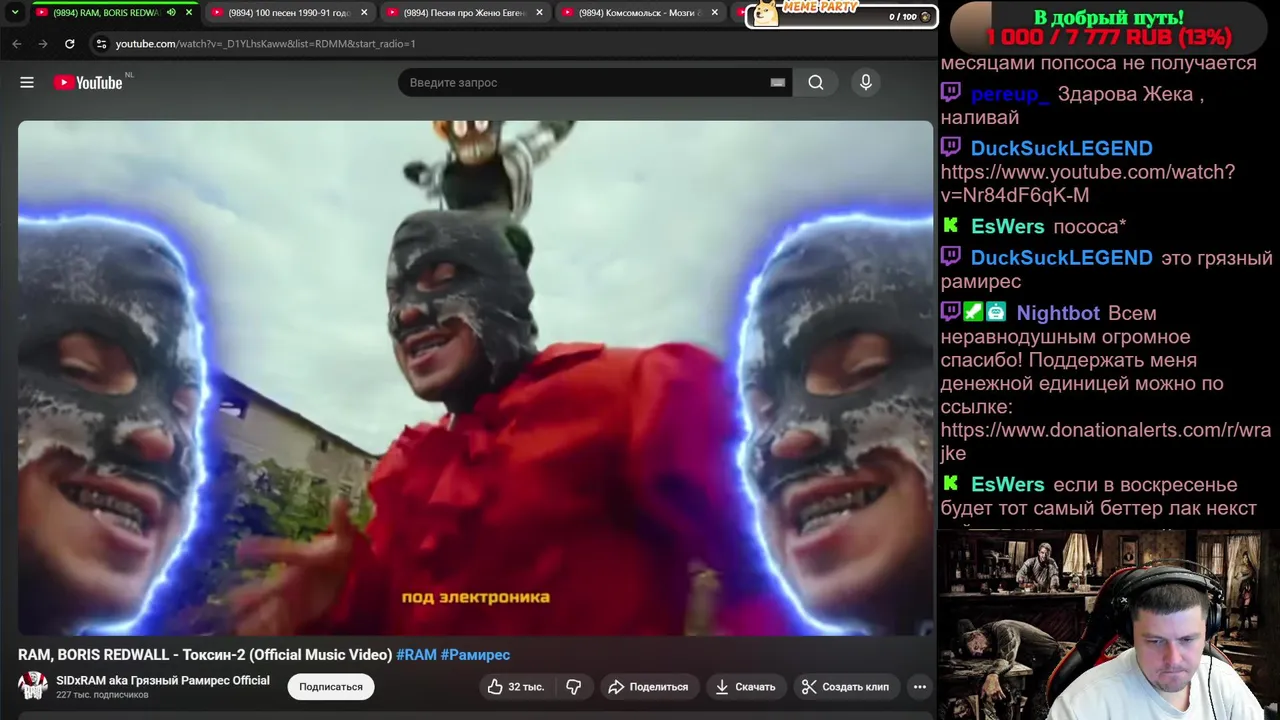The width and height of the screenshot is (1280, 720).
Task: Click the MEME PARTY doge widget
Action: pyautogui.click(x=841, y=14)
